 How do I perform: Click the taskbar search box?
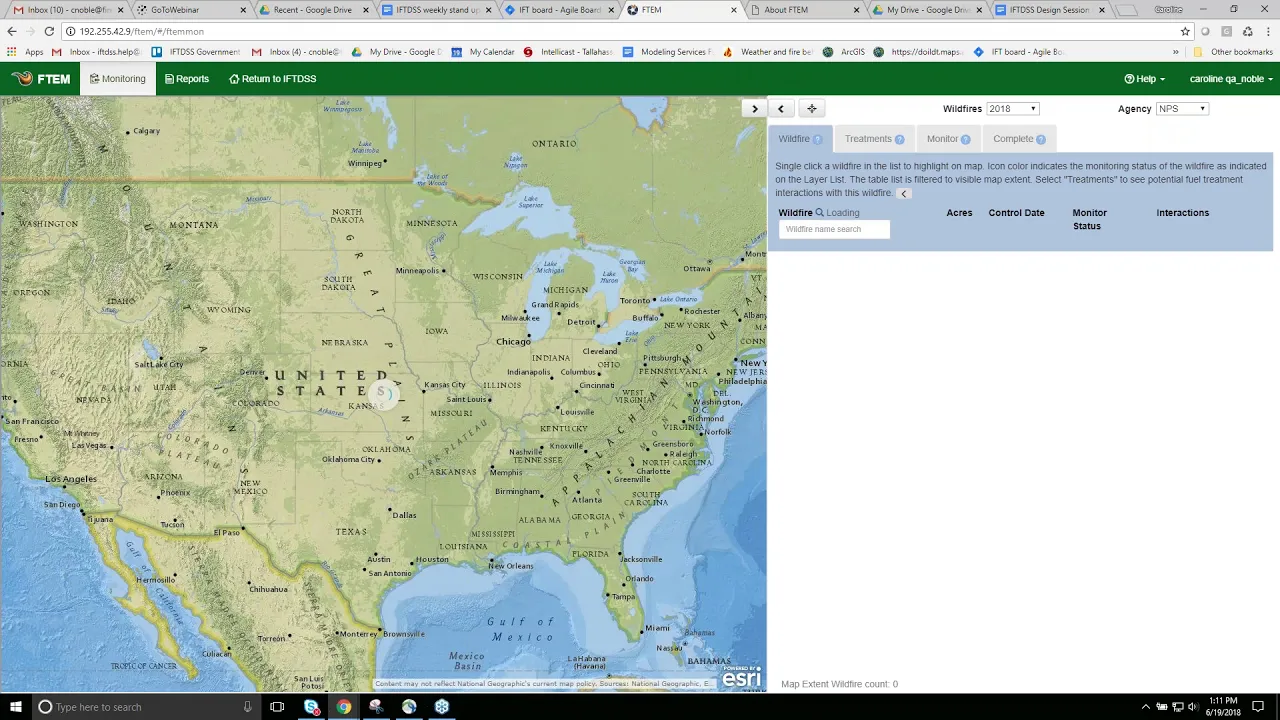coord(149,707)
